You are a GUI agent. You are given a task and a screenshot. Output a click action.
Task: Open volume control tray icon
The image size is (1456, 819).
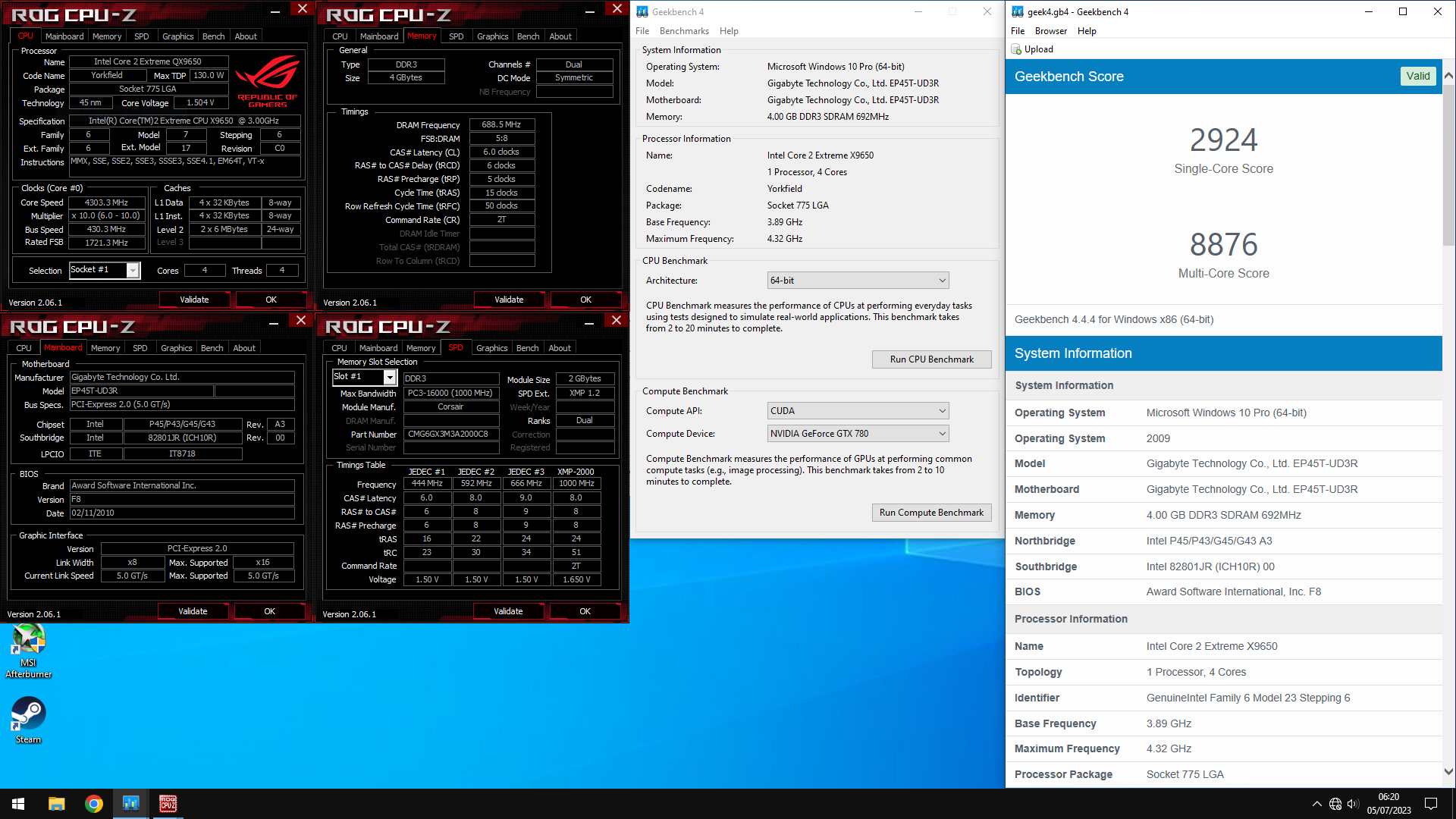(1353, 804)
